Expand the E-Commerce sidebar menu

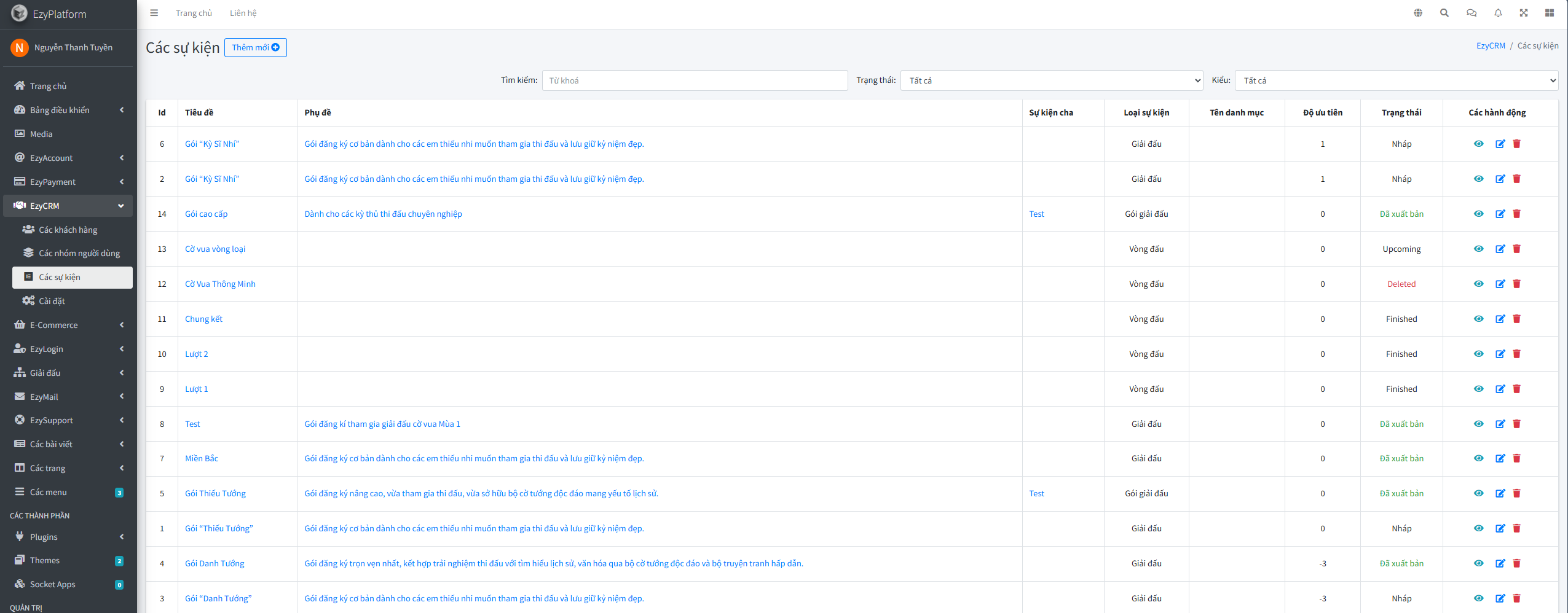pos(68,325)
